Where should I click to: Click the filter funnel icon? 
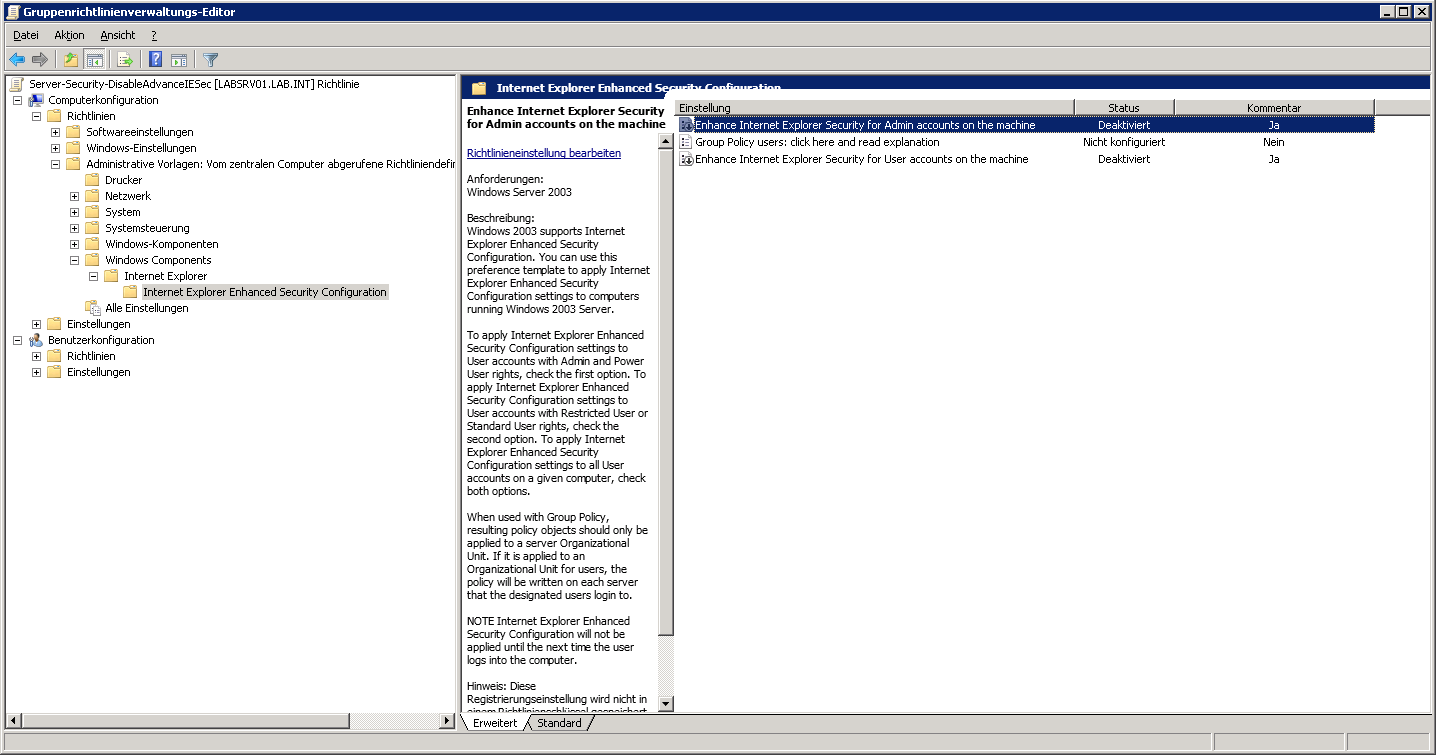(x=210, y=60)
